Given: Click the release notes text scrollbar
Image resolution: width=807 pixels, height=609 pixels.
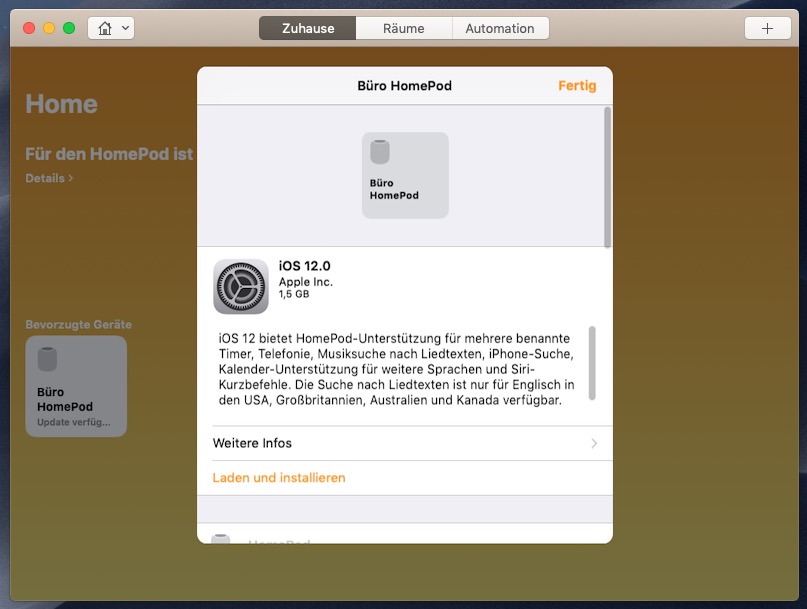Looking at the screenshot, I should (592, 361).
